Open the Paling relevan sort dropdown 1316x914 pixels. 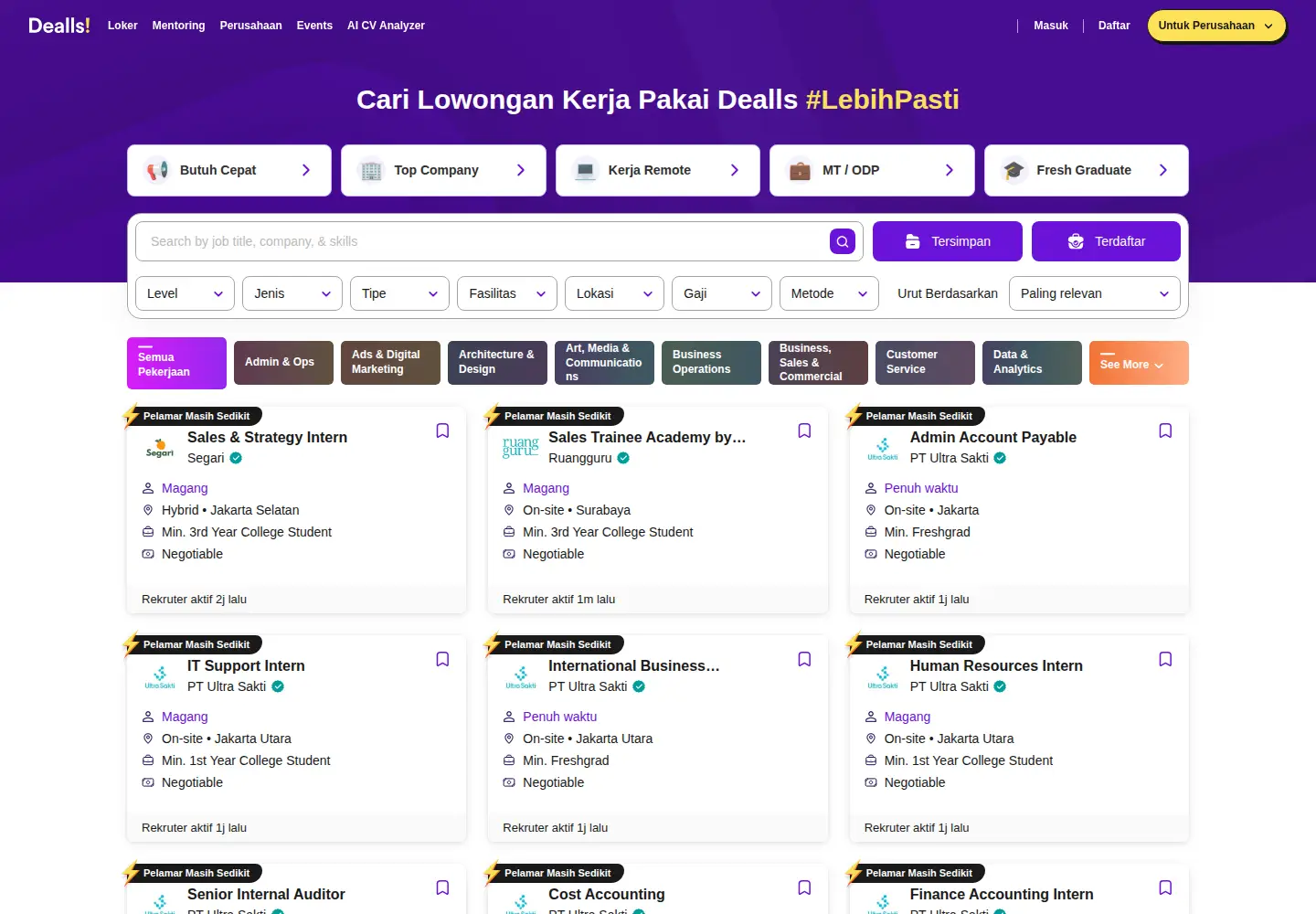pyautogui.click(x=1095, y=293)
